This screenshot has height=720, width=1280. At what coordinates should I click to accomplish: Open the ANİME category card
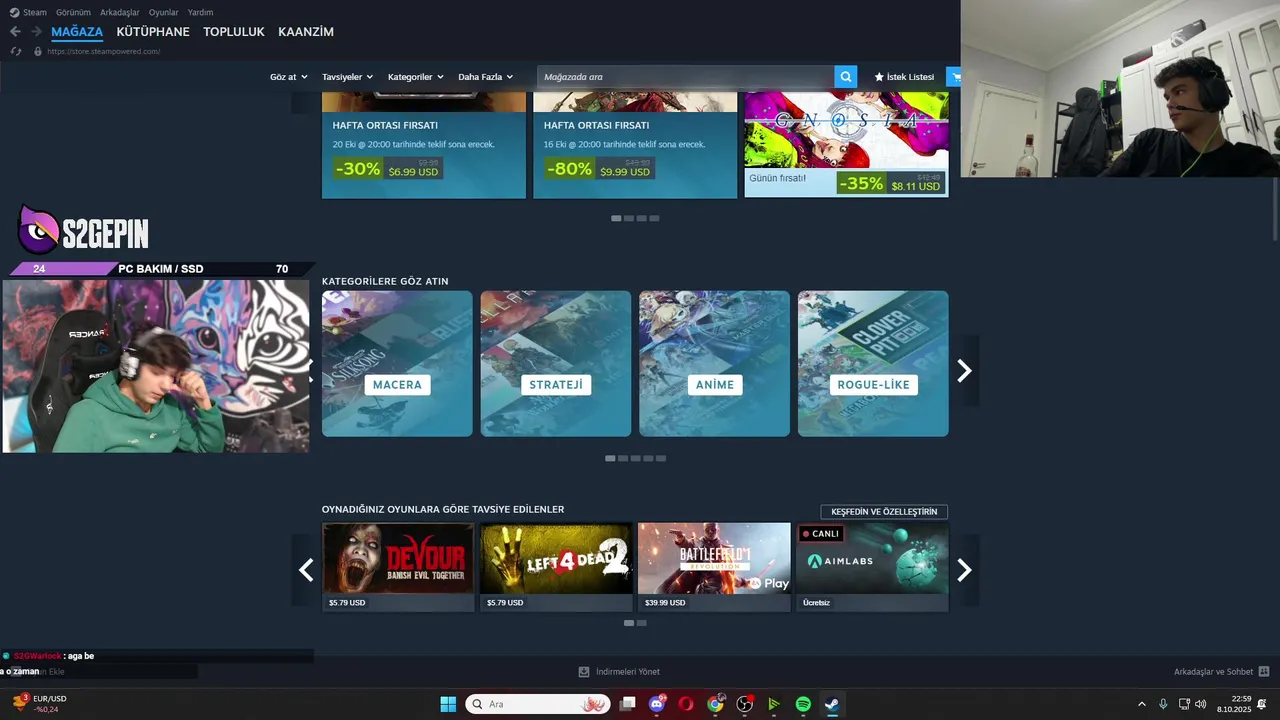[715, 364]
